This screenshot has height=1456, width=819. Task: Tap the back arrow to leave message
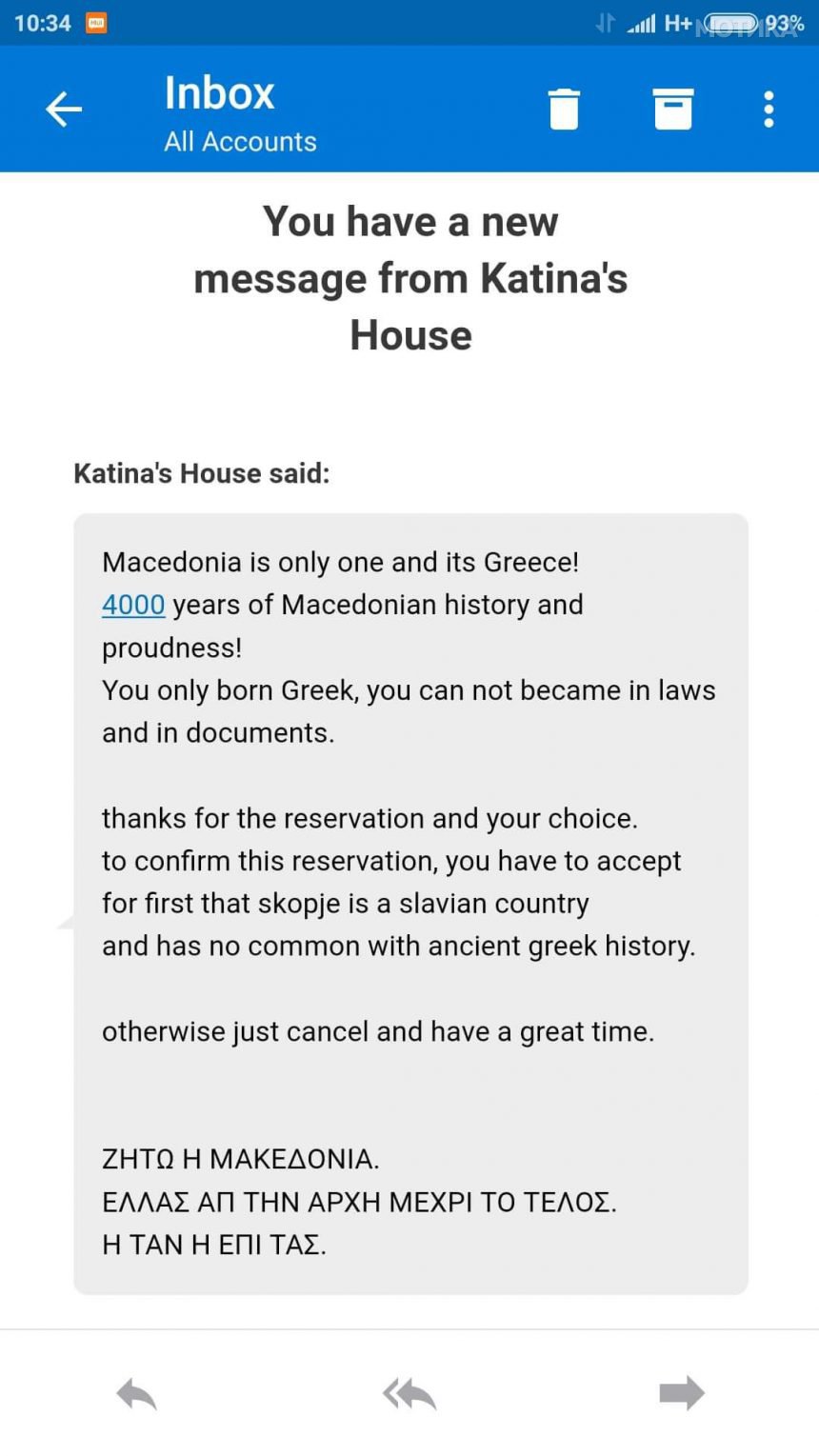(x=64, y=110)
